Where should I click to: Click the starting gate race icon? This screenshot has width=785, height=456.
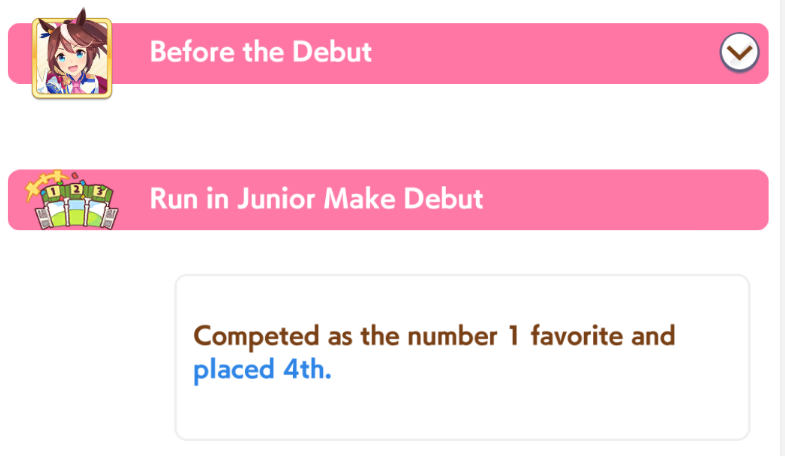72,200
